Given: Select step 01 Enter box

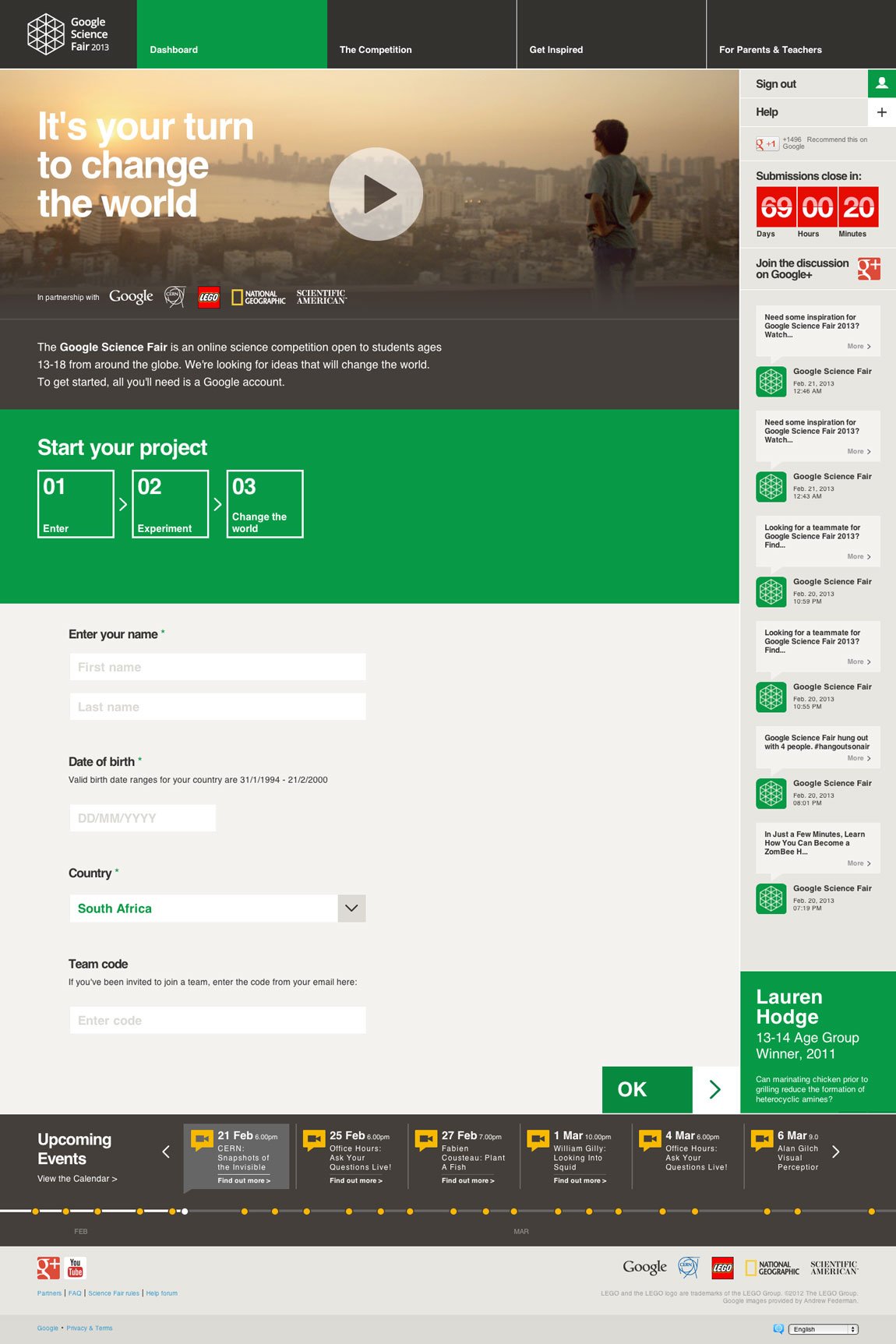Looking at the screenshot, I should coord(76,504).
